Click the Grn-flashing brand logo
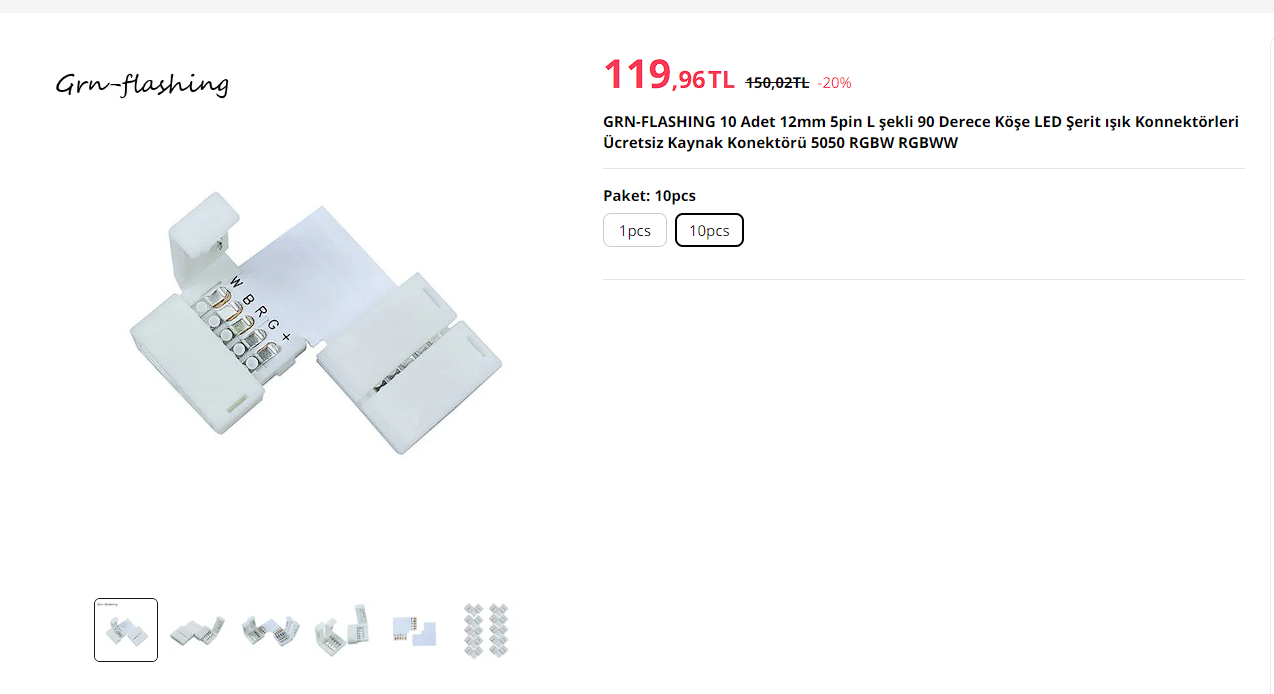 coord(142,84)
